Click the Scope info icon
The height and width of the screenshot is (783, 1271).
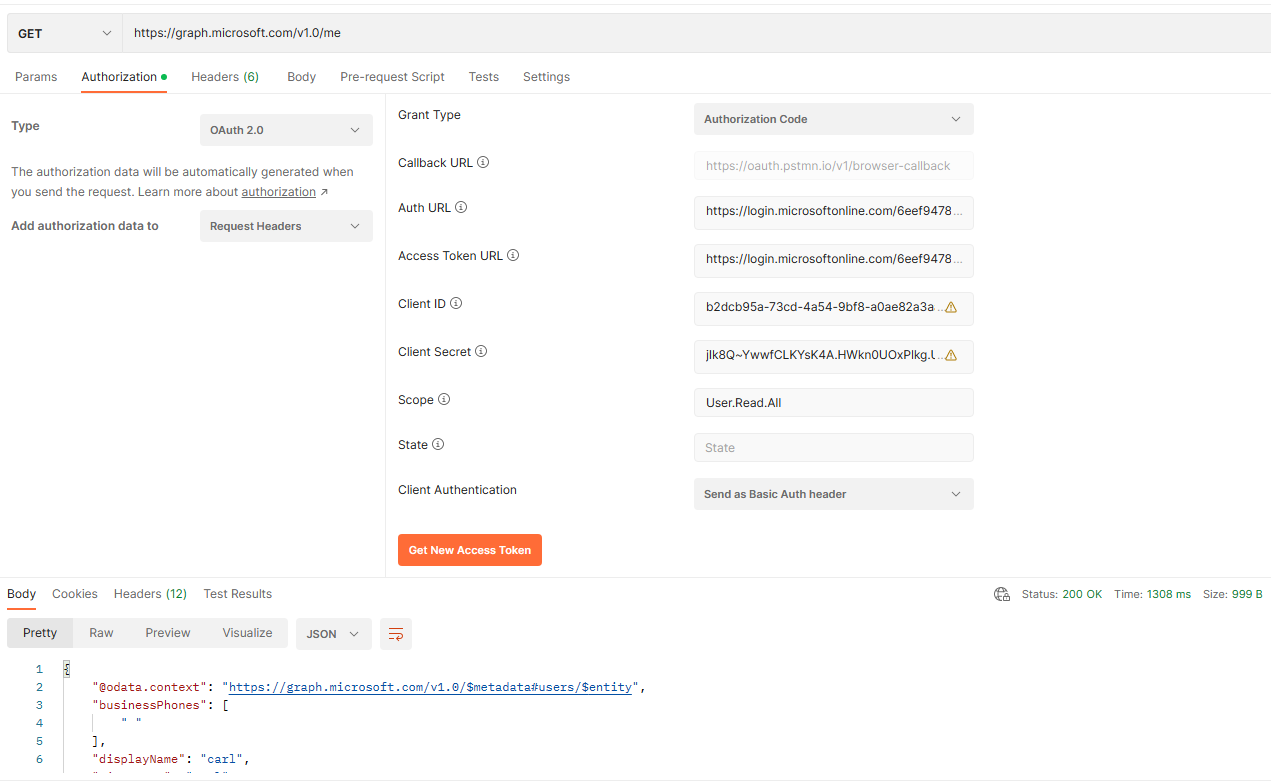click(444, 400)
